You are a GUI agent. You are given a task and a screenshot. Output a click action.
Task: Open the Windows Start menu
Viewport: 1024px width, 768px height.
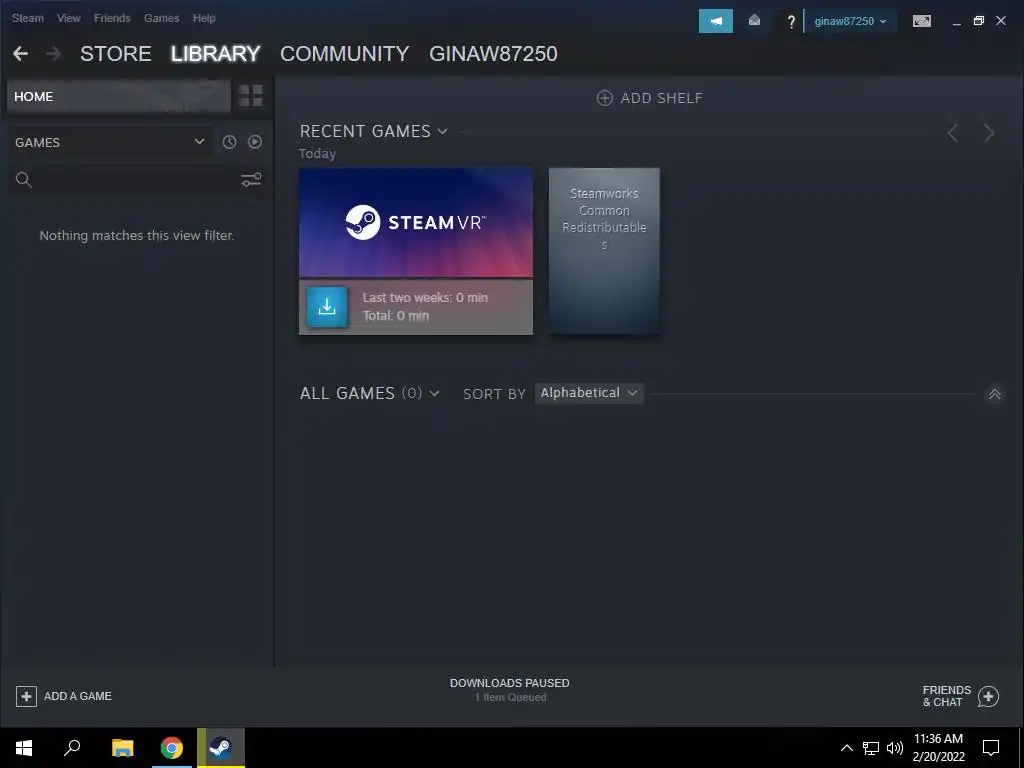tap(24, 748)
